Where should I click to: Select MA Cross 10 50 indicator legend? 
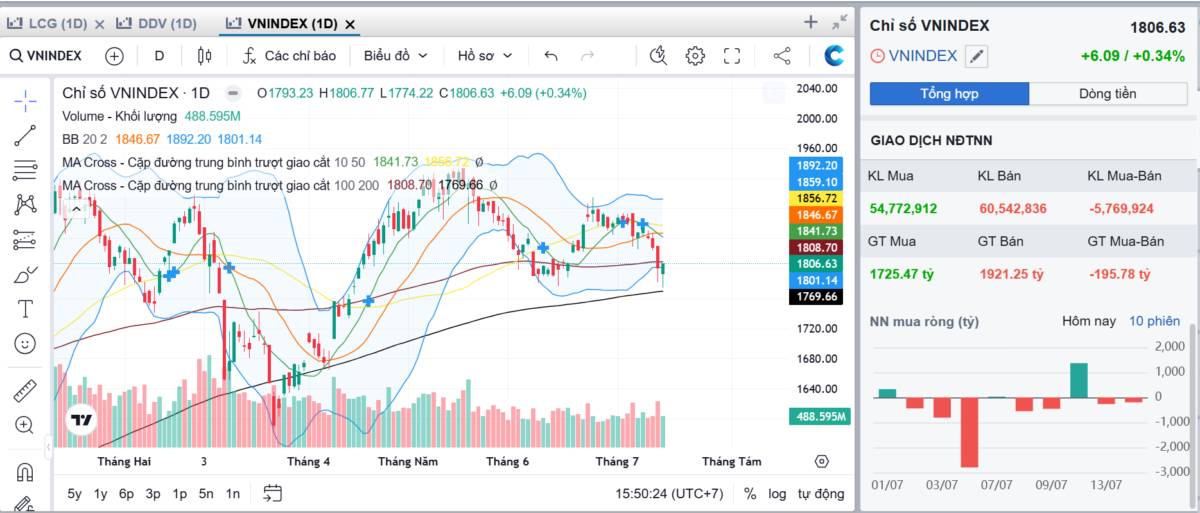(215, 162)
